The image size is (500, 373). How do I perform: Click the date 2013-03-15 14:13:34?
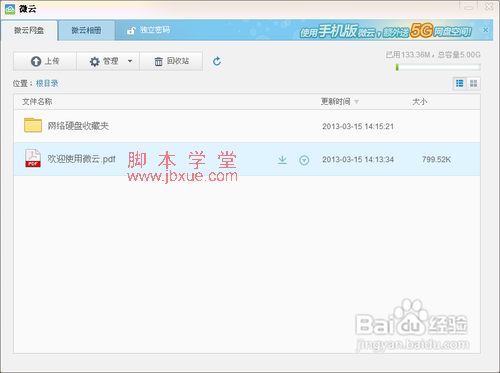(x=358, y=160)
